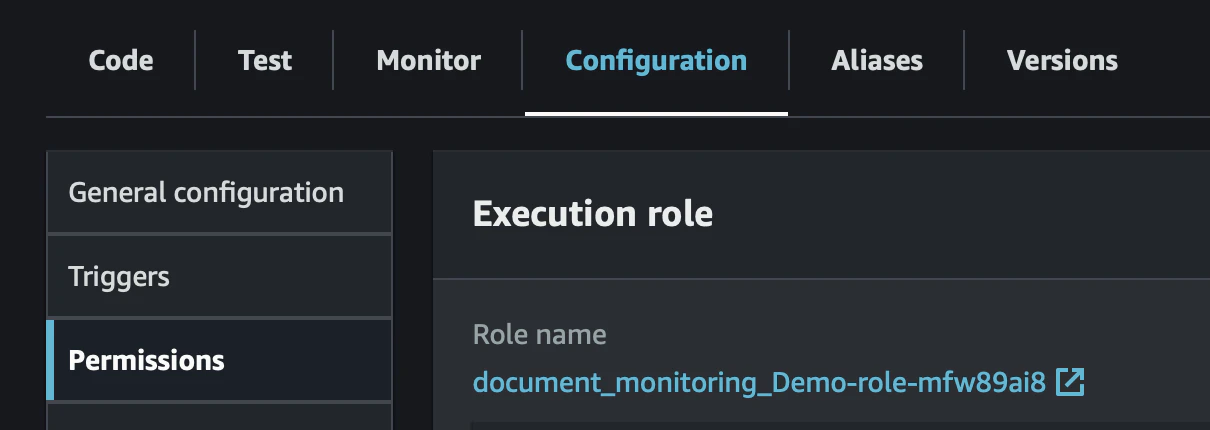The width and height of the screenshot is (1210, 430).
Task: Select General configuration in sidebar
Action: coord(219,192)
